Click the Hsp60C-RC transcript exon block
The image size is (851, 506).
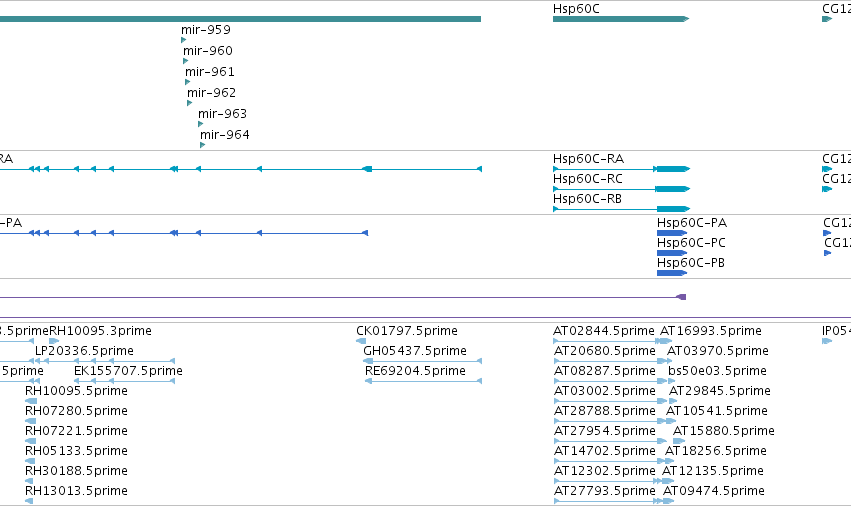[672, 189]
